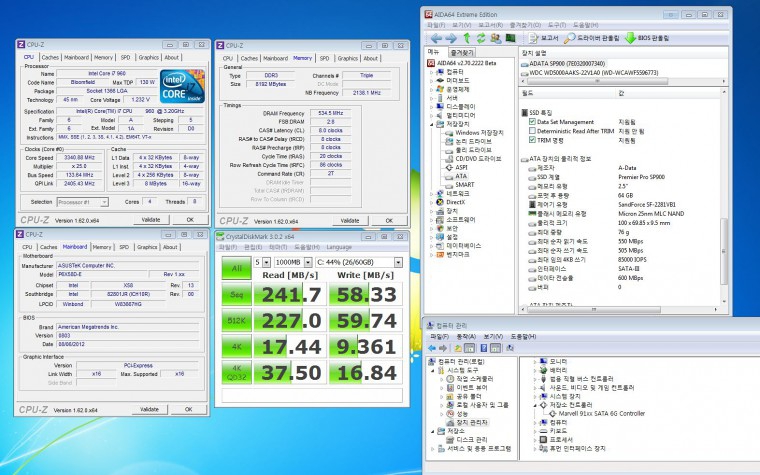Screen dimensions: 760x475
Task: Click back arrow in Computer Management toolbar
Action: click(432, 348)
